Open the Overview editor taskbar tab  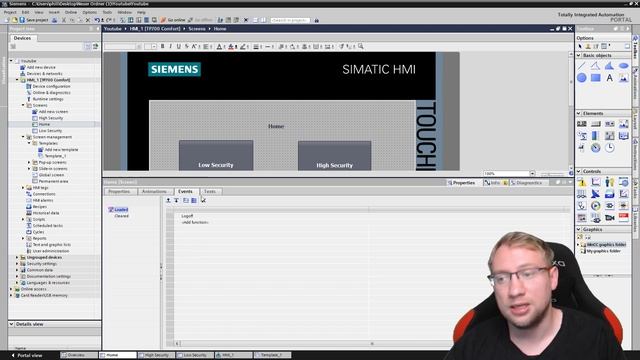(x=79, y=355)
